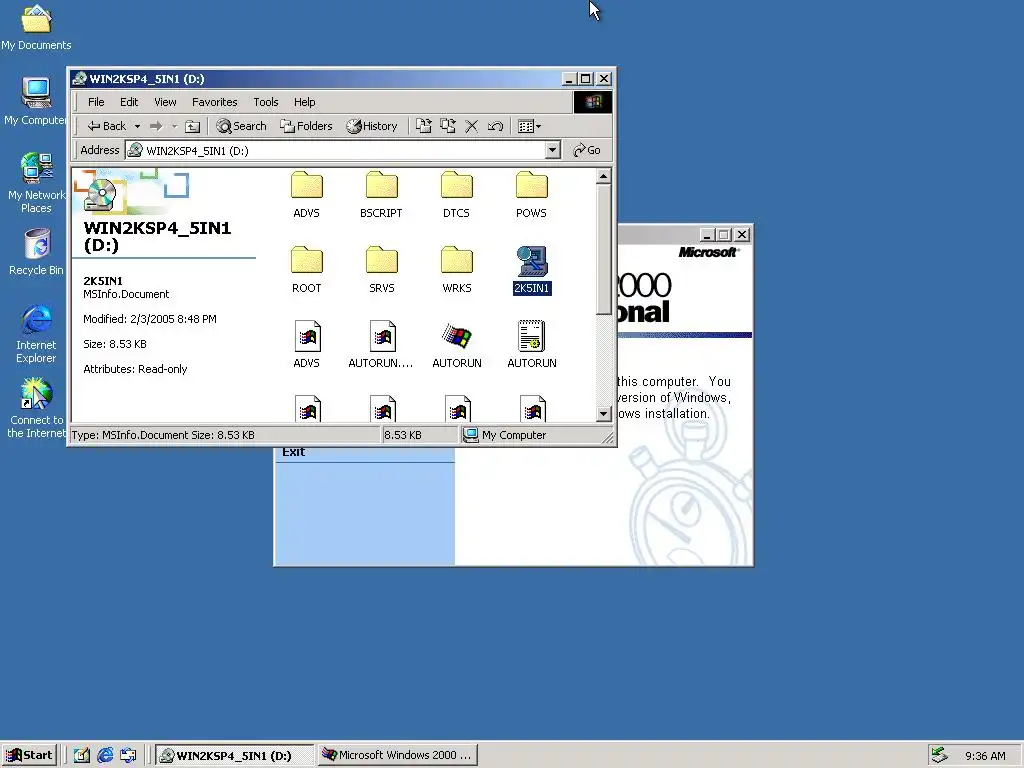Click the Move To toolbar icon

(x=423, y=126)
